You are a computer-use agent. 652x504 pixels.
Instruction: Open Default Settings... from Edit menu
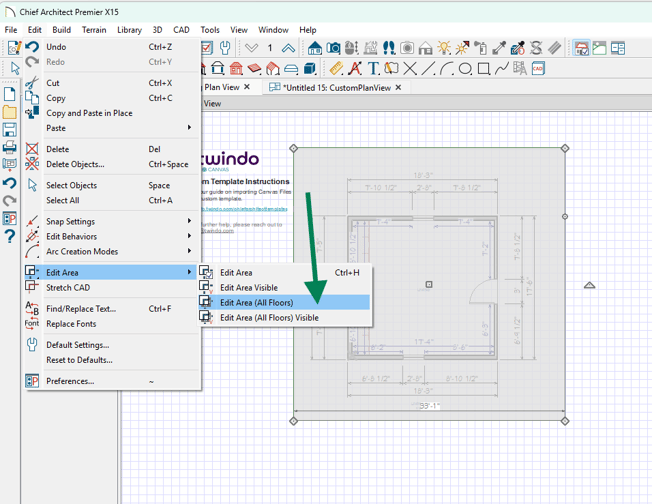point(113,345)
